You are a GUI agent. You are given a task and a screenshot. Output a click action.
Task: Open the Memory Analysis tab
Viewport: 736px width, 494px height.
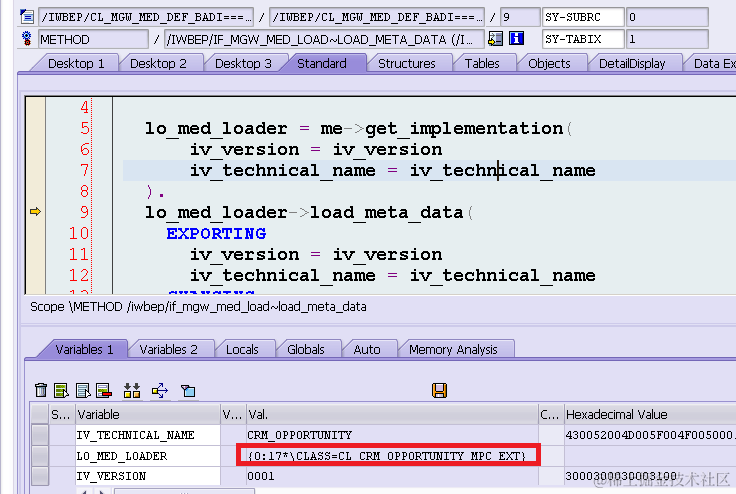tap(453, 349)
